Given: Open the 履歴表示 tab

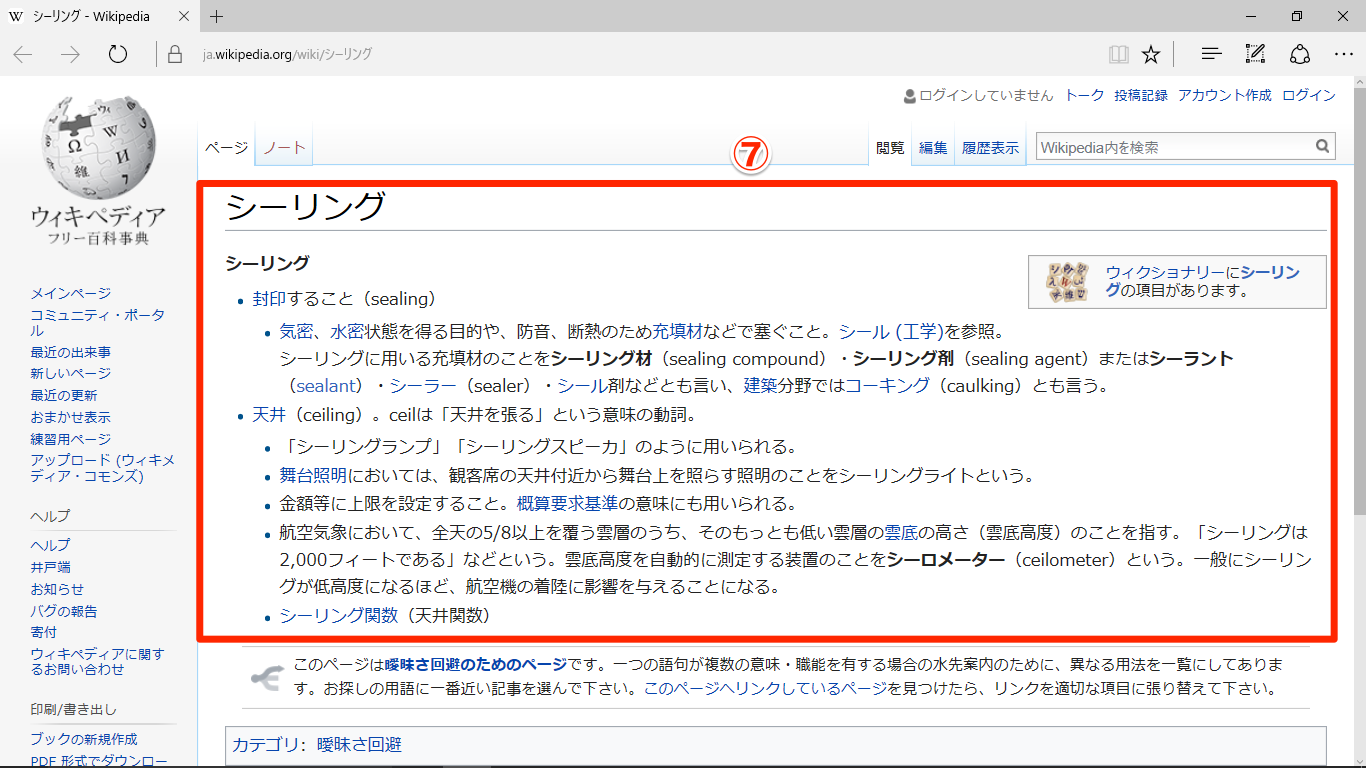Looking at the screenshot, I should [x=990, y=147].
